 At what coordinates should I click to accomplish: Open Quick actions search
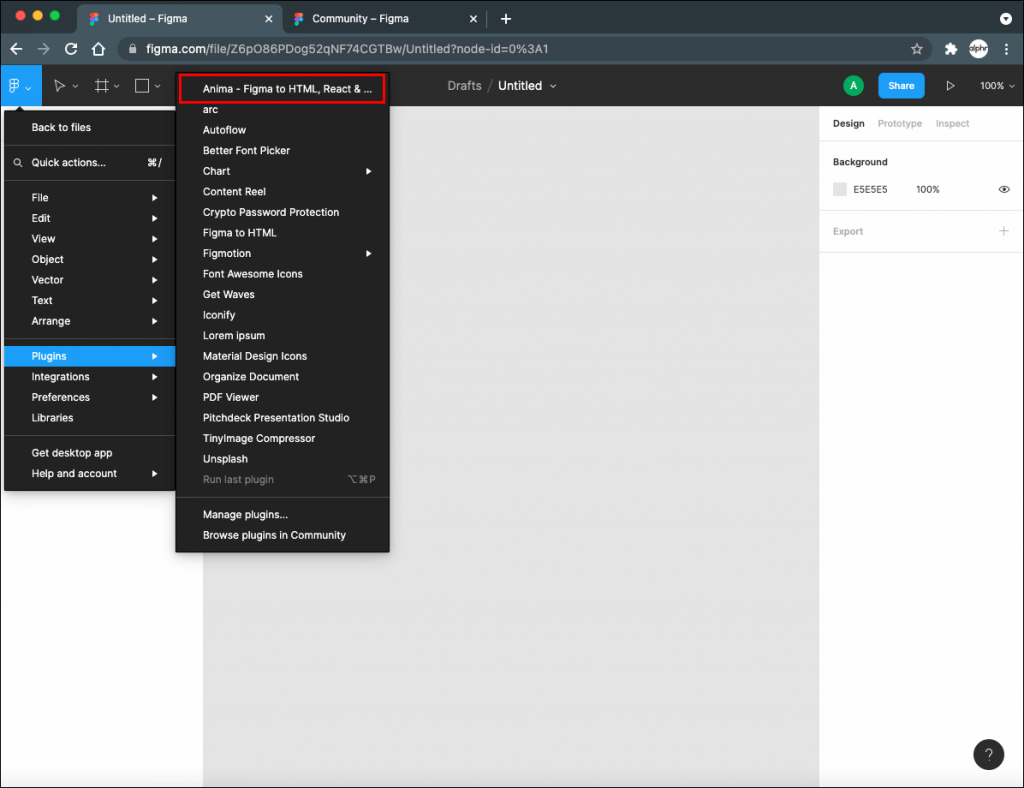coord(66,162)
